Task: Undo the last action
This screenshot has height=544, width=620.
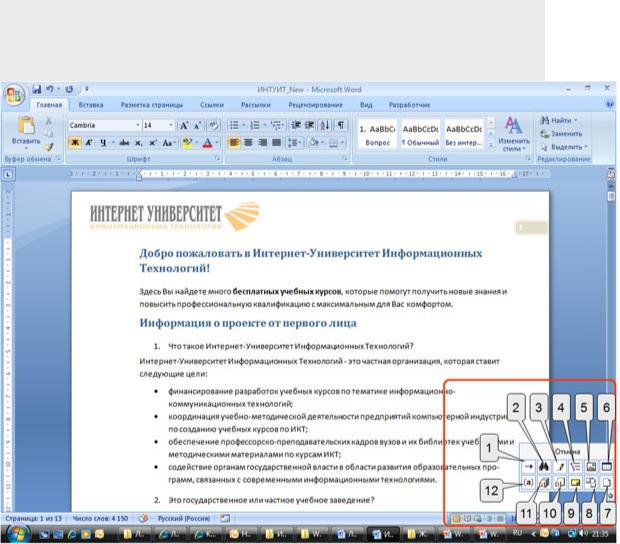Action: 49,89
